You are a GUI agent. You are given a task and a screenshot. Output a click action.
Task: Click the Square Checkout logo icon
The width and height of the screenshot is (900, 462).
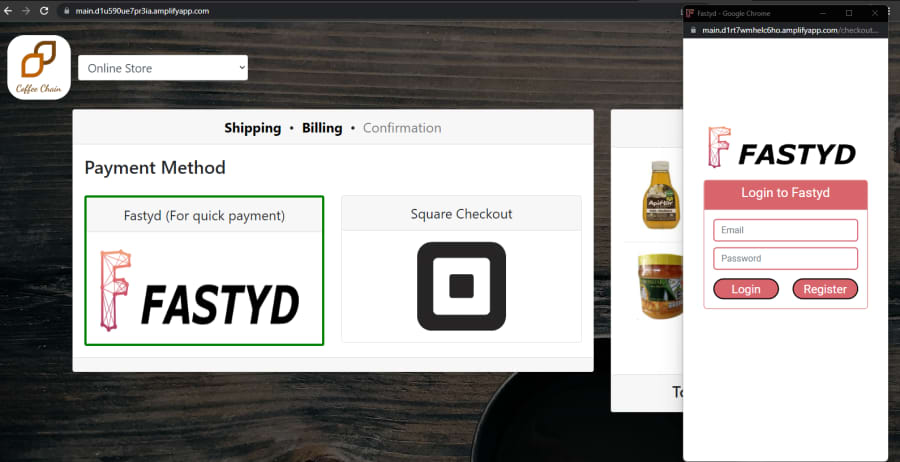point(461,286)
